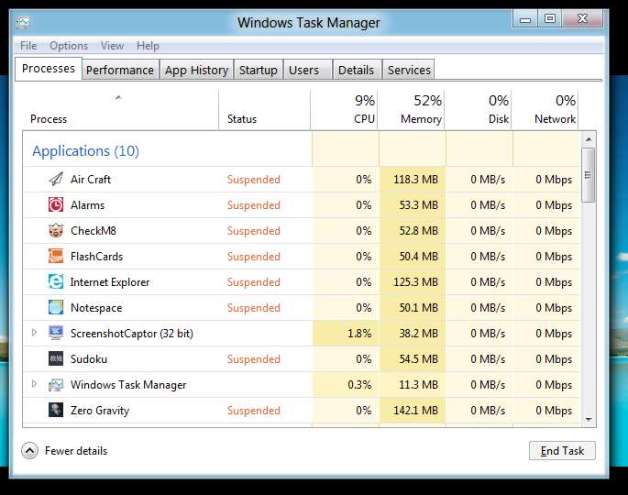Click the 38.2 MB memory value
This screenshot has width=628, height=495.
click(419, 333)
